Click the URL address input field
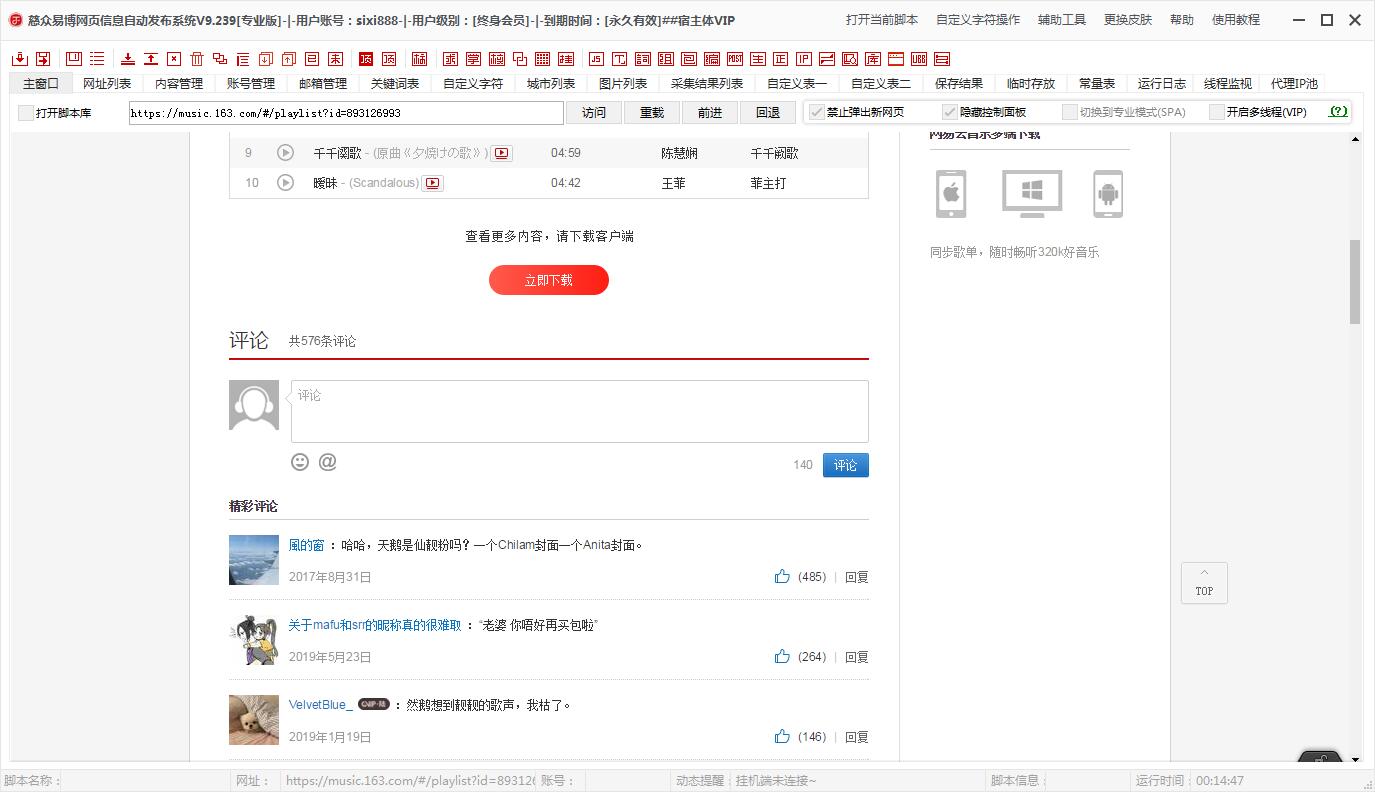Viewport: 1375px width, 792px height. pos(346,113)
